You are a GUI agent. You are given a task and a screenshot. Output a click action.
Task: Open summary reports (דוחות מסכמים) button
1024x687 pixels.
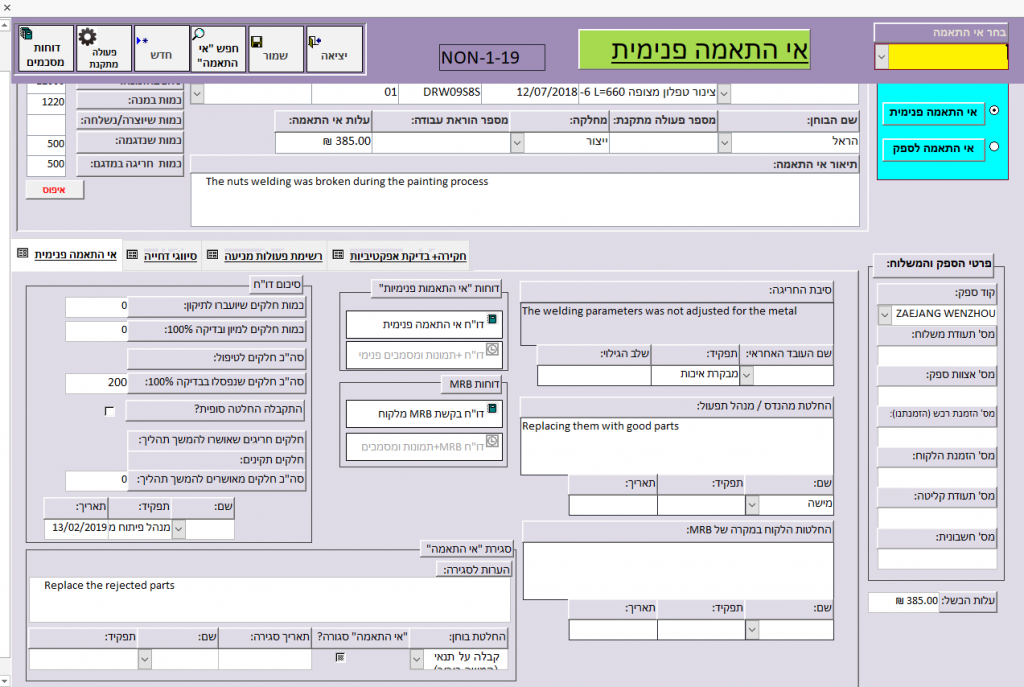click(45, 50)
